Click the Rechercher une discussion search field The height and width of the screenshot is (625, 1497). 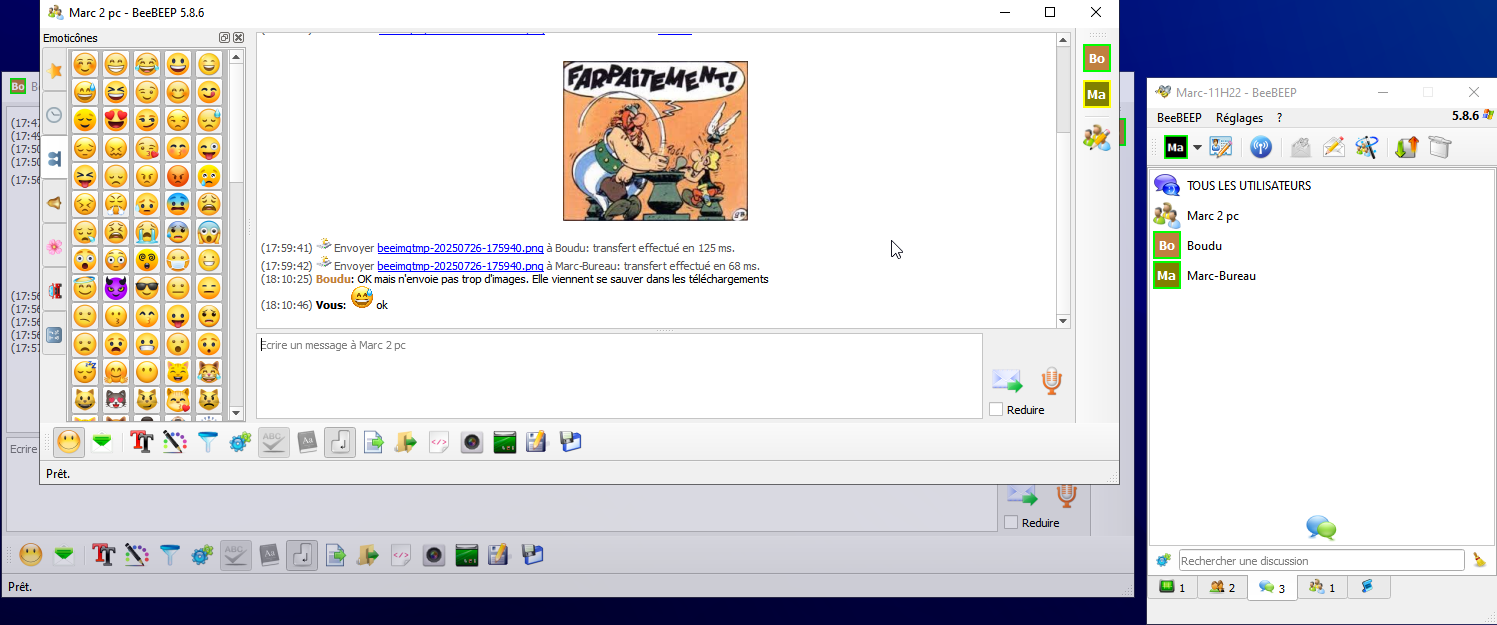pyautogui.click(x=1321, y=561)
